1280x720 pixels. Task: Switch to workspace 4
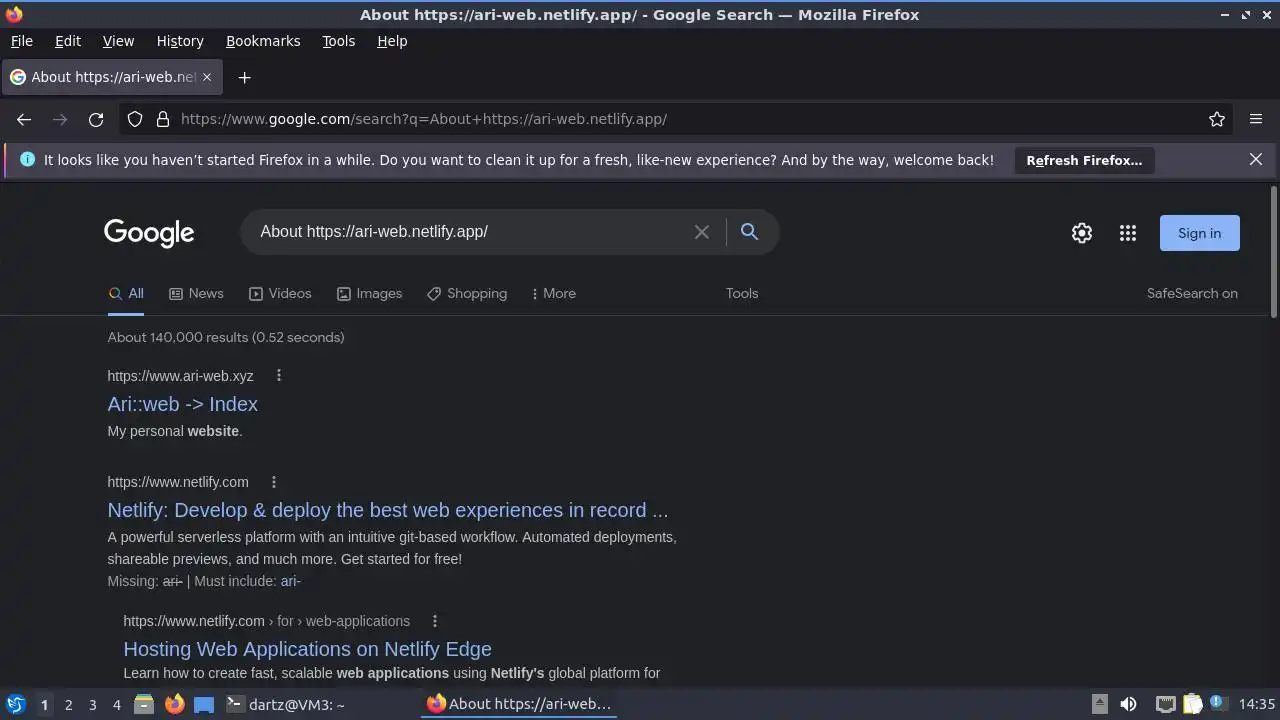[x=116, y=704]
